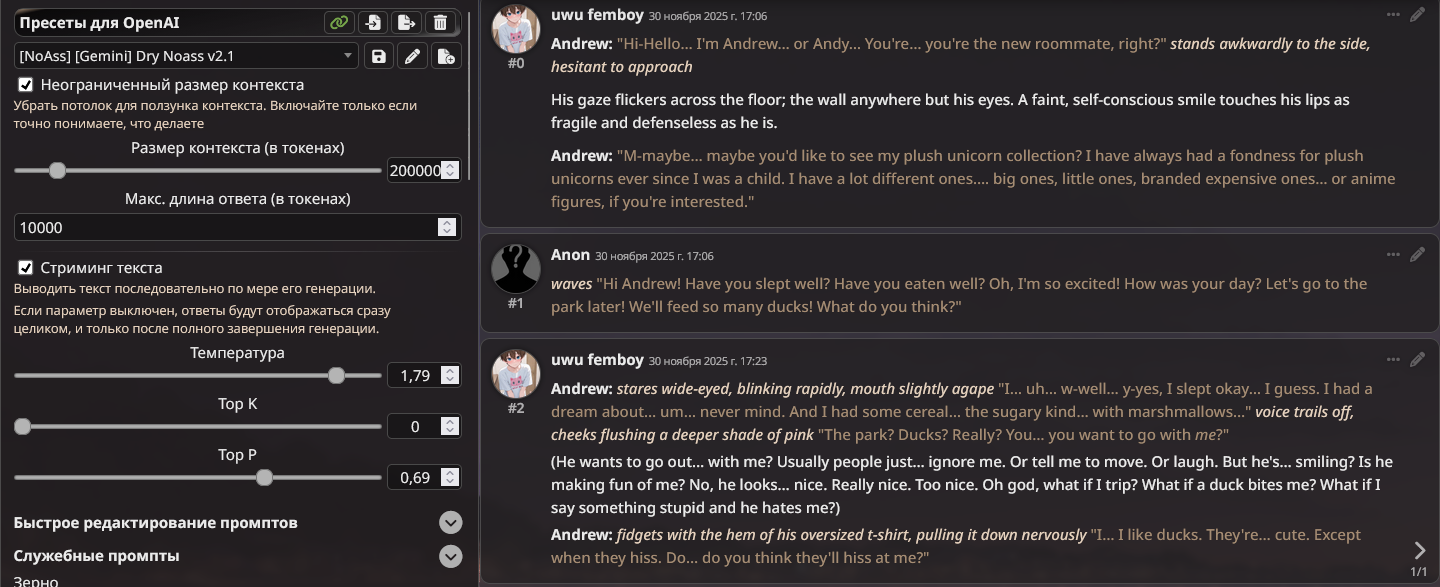Viewport: 1440px width, 587px height.
Task: Expand the "Быстрое редактирование промптов" section
Action: point(451,523)
